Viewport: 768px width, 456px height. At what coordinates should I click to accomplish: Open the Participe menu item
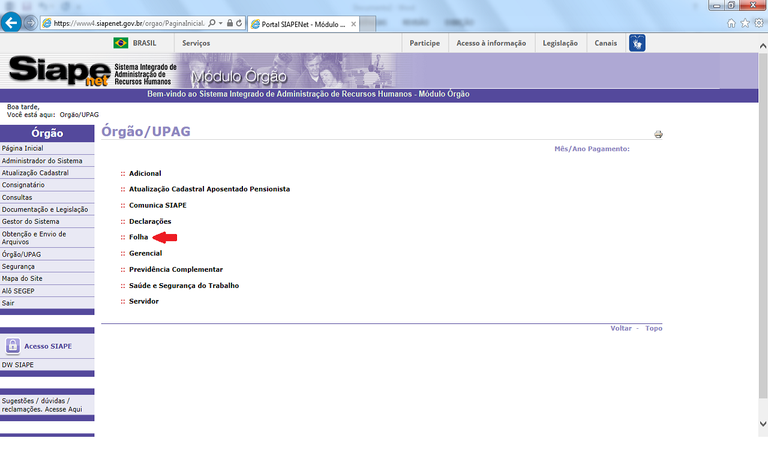425,43
